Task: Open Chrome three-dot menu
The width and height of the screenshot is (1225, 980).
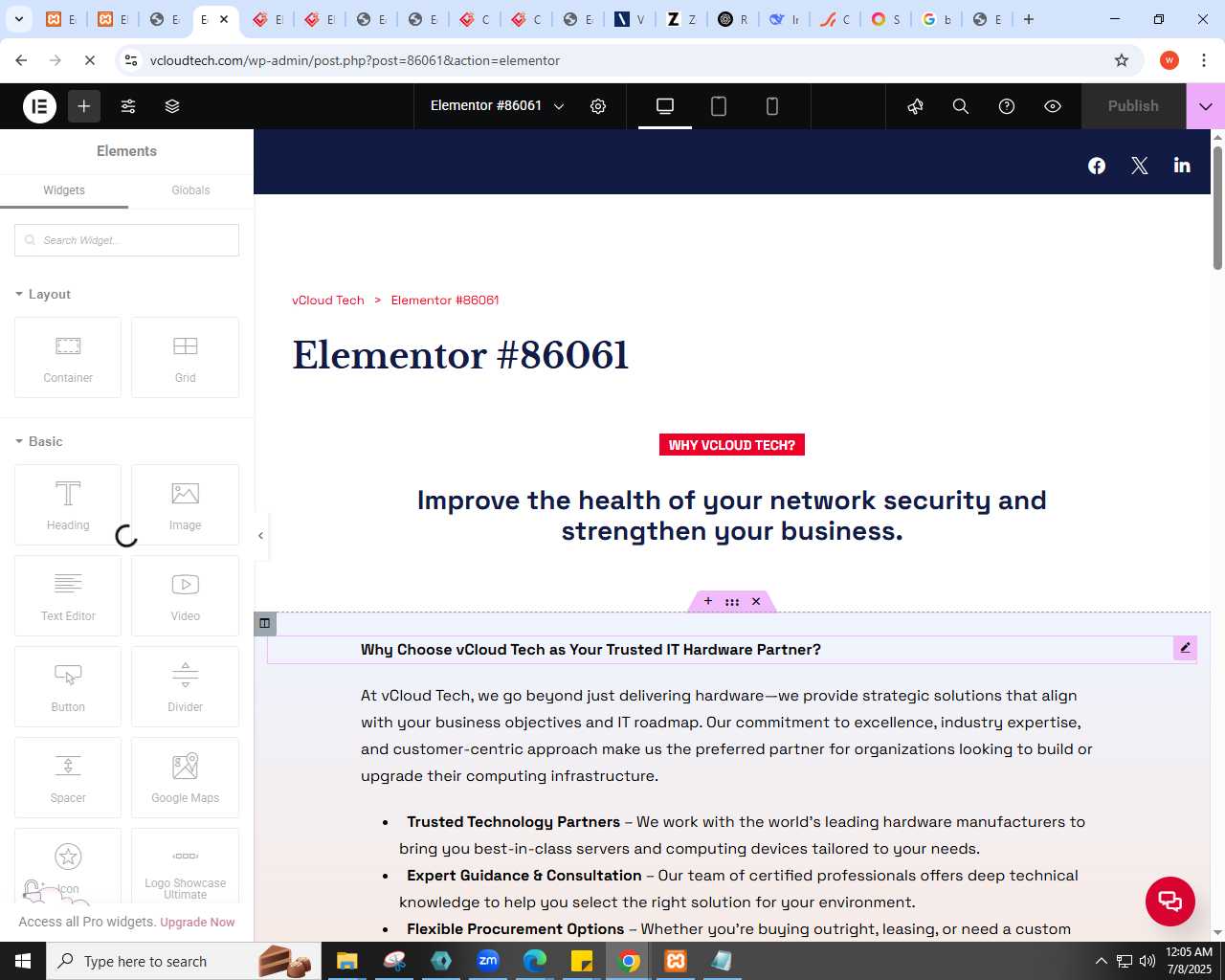Action: click(x=1203, y=60)
